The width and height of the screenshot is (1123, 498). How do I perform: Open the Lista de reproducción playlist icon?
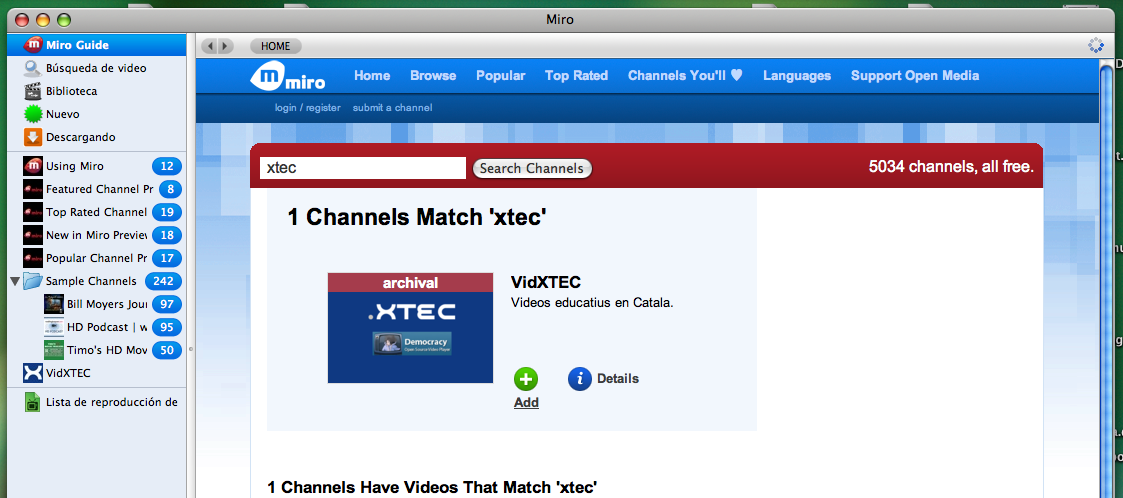tap(33, 402)
